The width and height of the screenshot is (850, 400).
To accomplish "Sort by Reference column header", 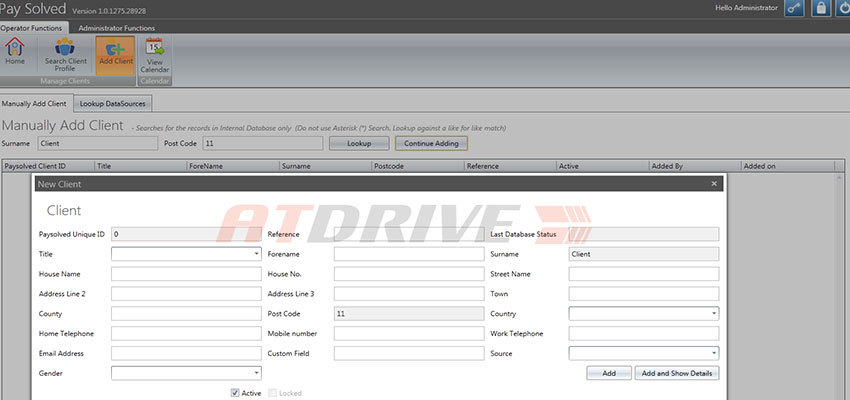I will click(x=510, y=166).
